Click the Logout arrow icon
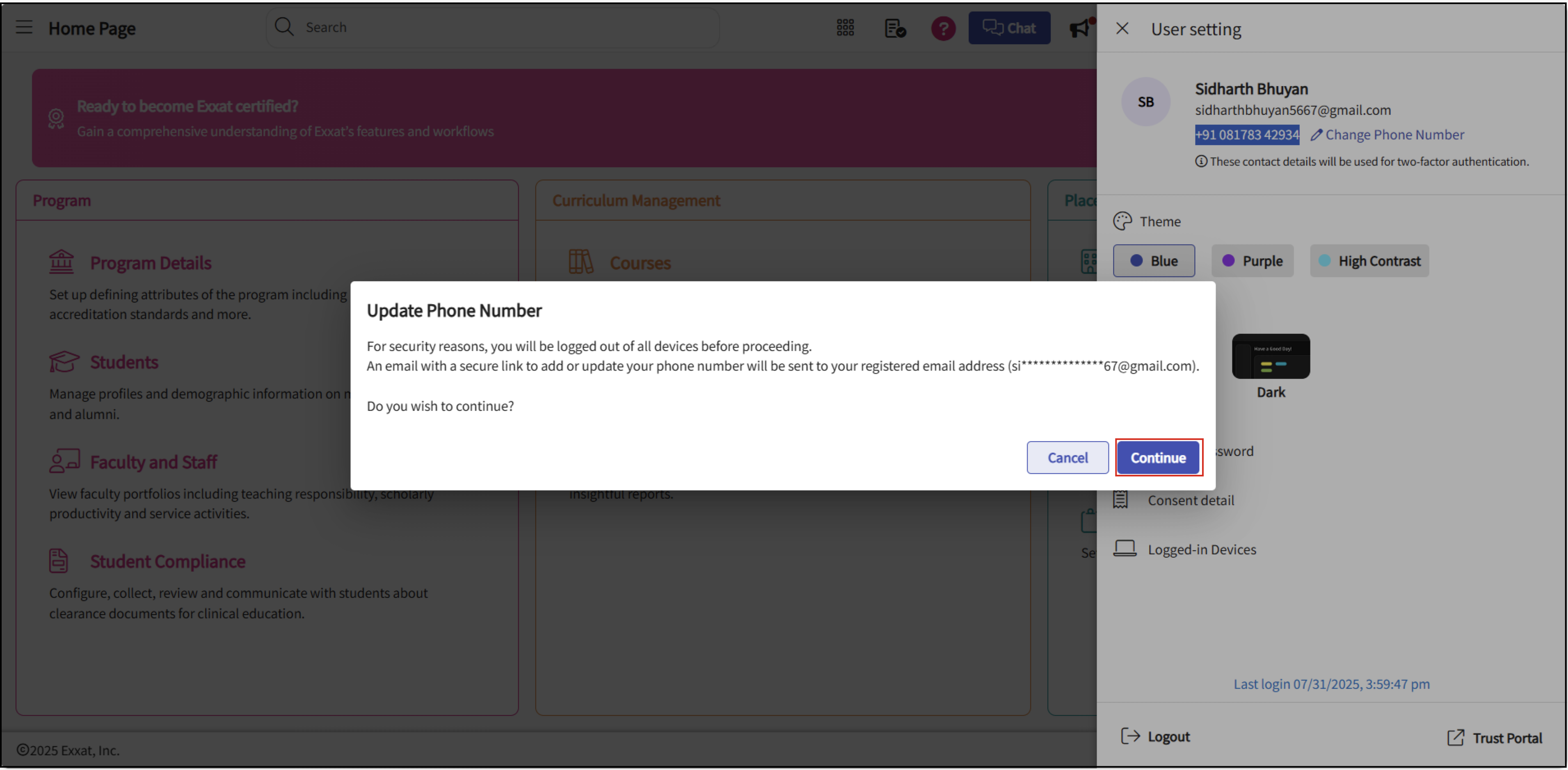The width and height of the screenshot is (1568, 770). (1131, 736)
